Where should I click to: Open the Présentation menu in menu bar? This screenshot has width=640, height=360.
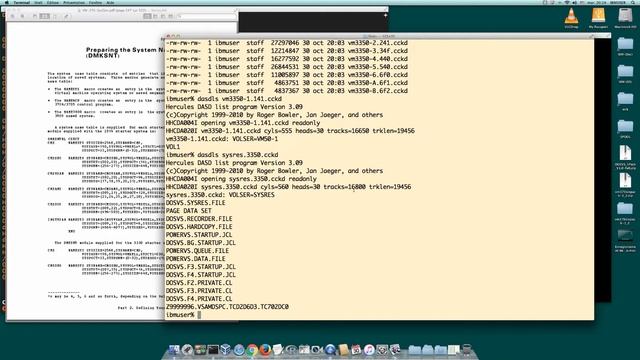click(74, 2)
